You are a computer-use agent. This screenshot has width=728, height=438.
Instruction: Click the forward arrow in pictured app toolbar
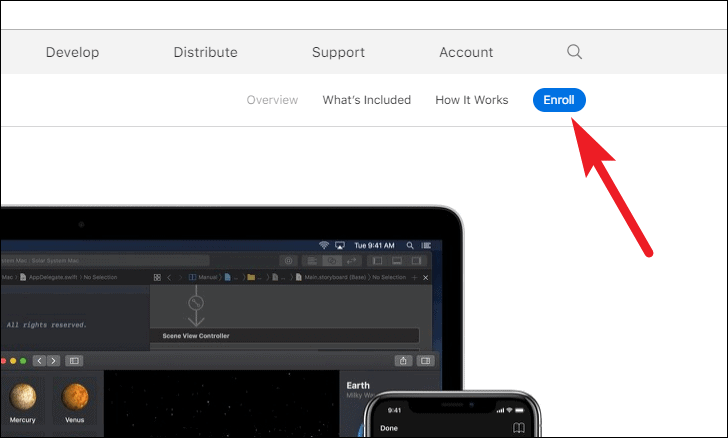(x=53, y=361)
